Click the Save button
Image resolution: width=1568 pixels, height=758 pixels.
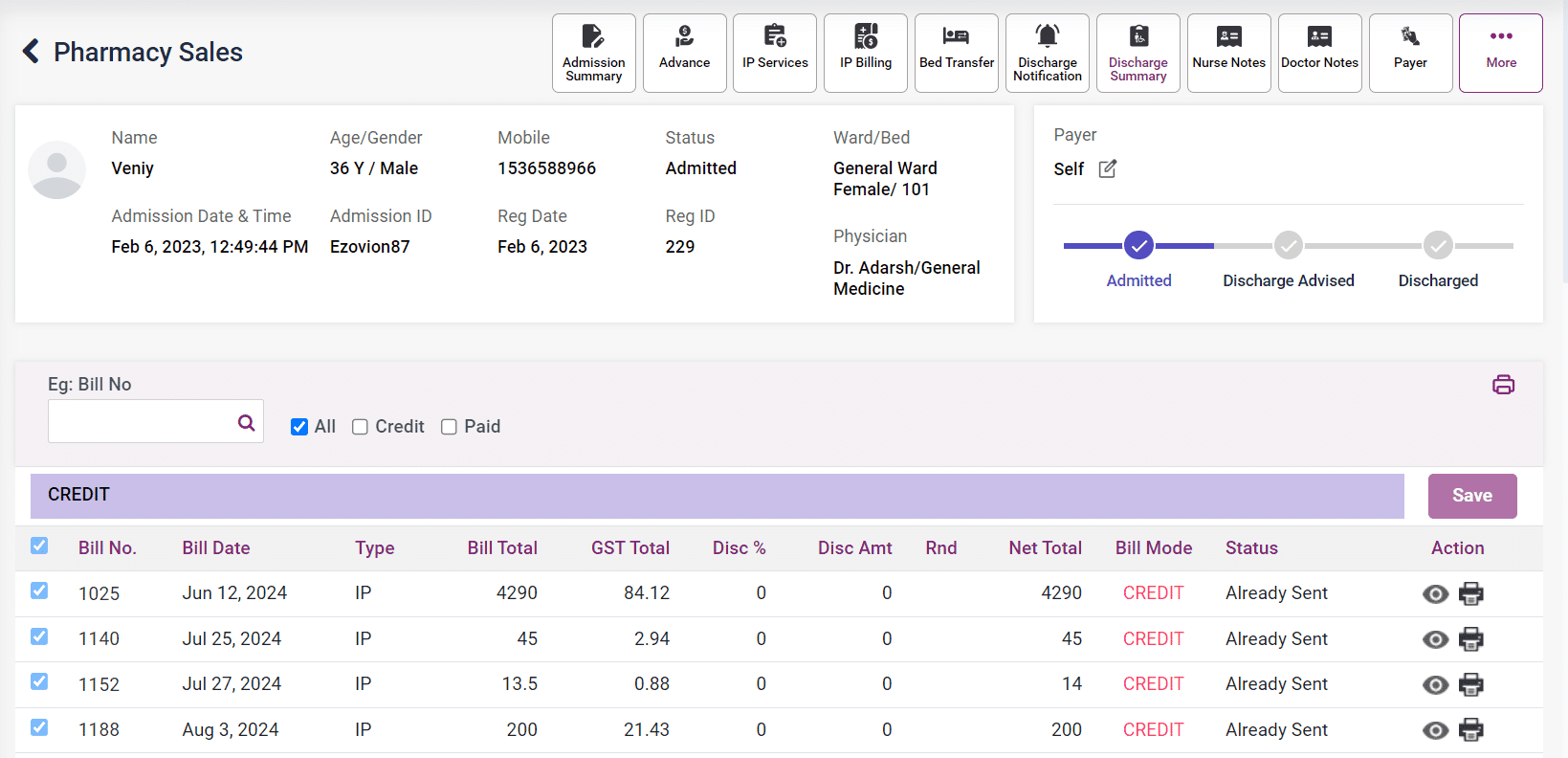(1471, 496)
